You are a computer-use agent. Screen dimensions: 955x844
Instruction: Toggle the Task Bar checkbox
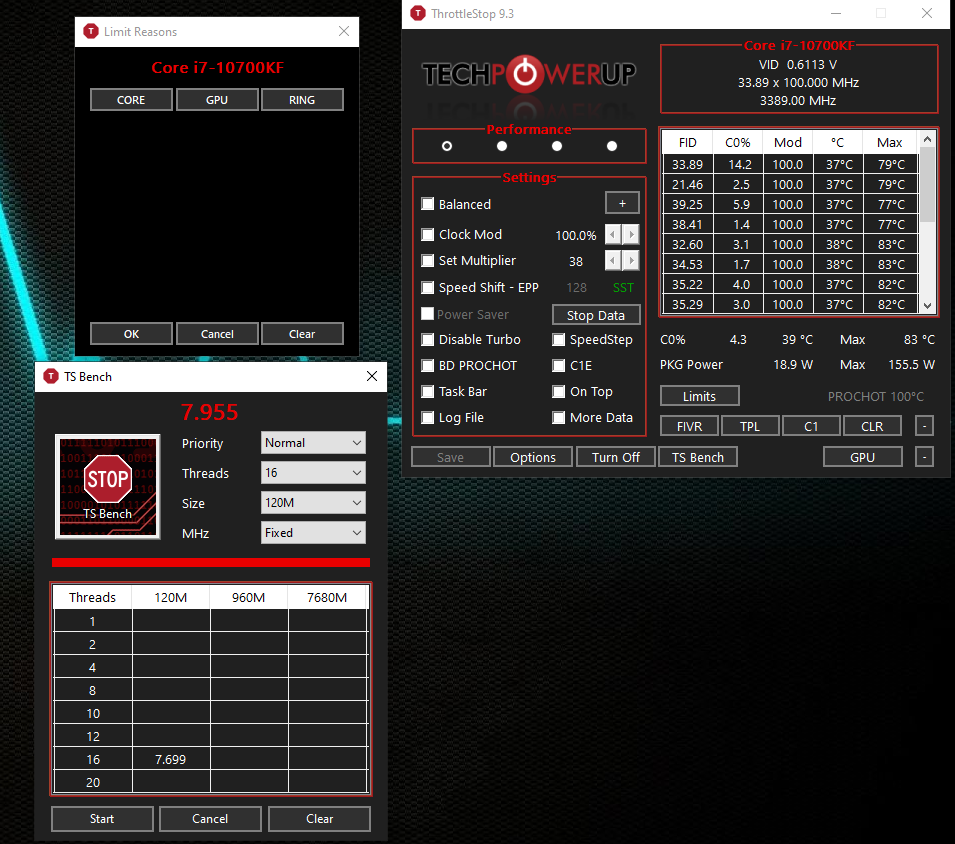tap(428, 392)
